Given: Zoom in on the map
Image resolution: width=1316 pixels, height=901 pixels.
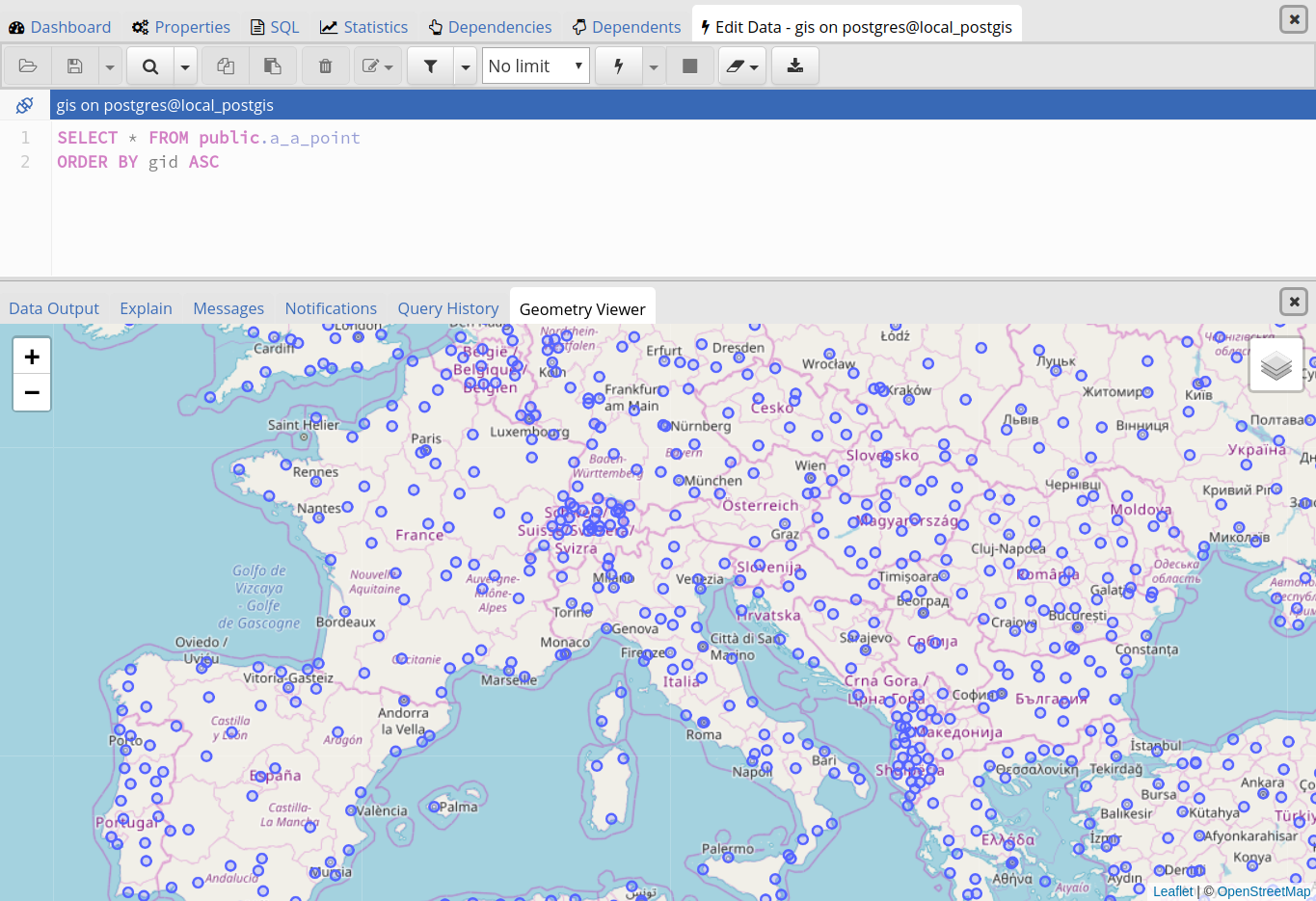Looking at the screenshot, I should [x=32, y=357].
